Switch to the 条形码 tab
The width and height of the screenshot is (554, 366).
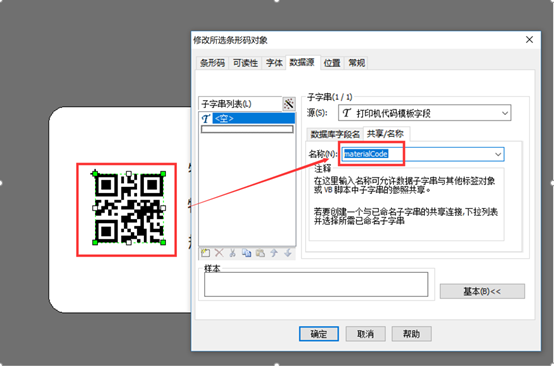tap(212, 63)
